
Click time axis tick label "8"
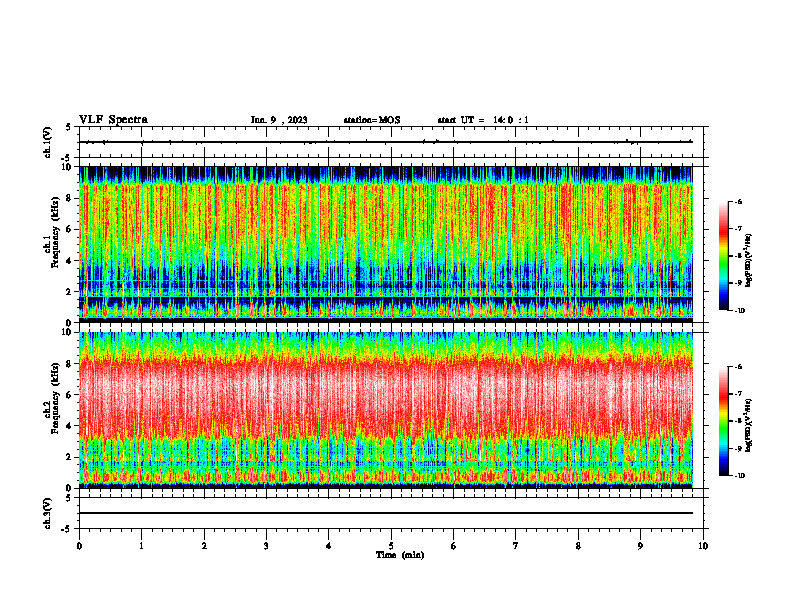(x=578, y=546)
